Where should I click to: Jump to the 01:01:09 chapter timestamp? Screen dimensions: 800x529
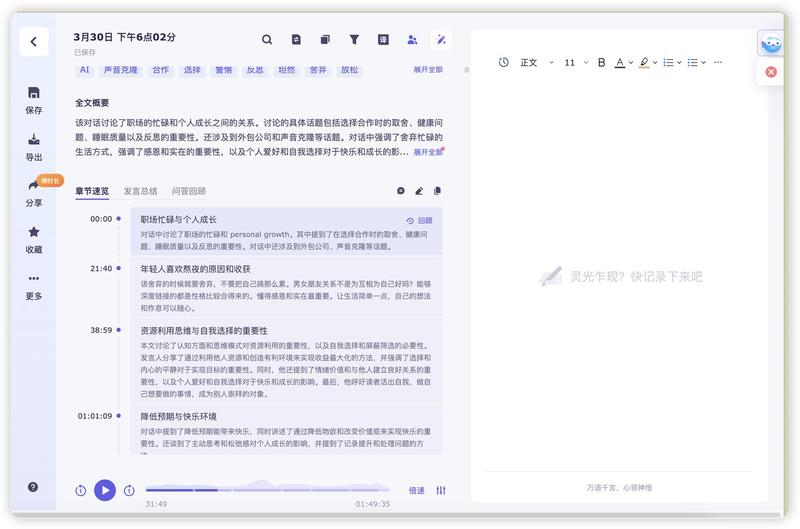point(95,416)
